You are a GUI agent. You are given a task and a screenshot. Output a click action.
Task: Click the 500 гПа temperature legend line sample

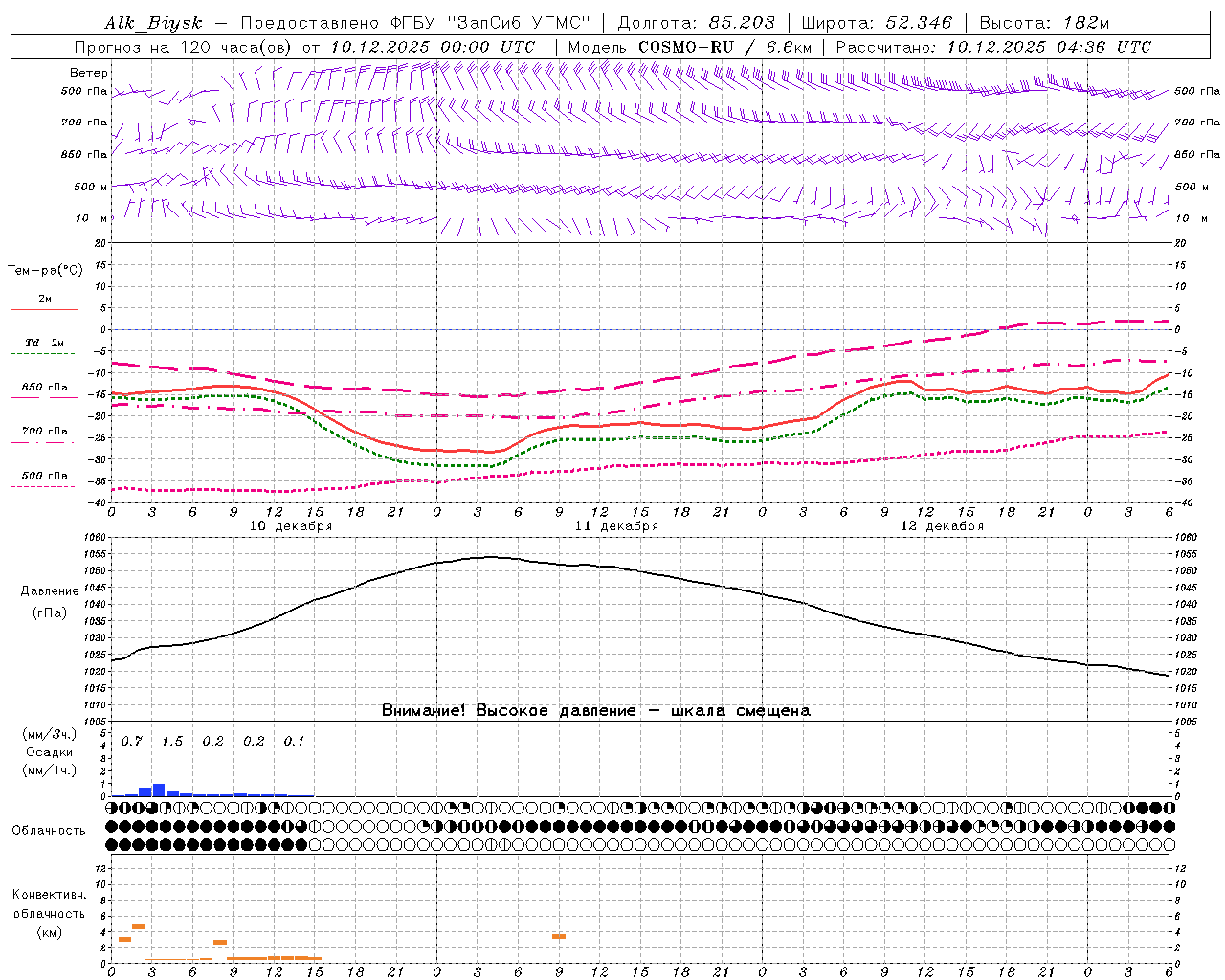coord(44,486)
